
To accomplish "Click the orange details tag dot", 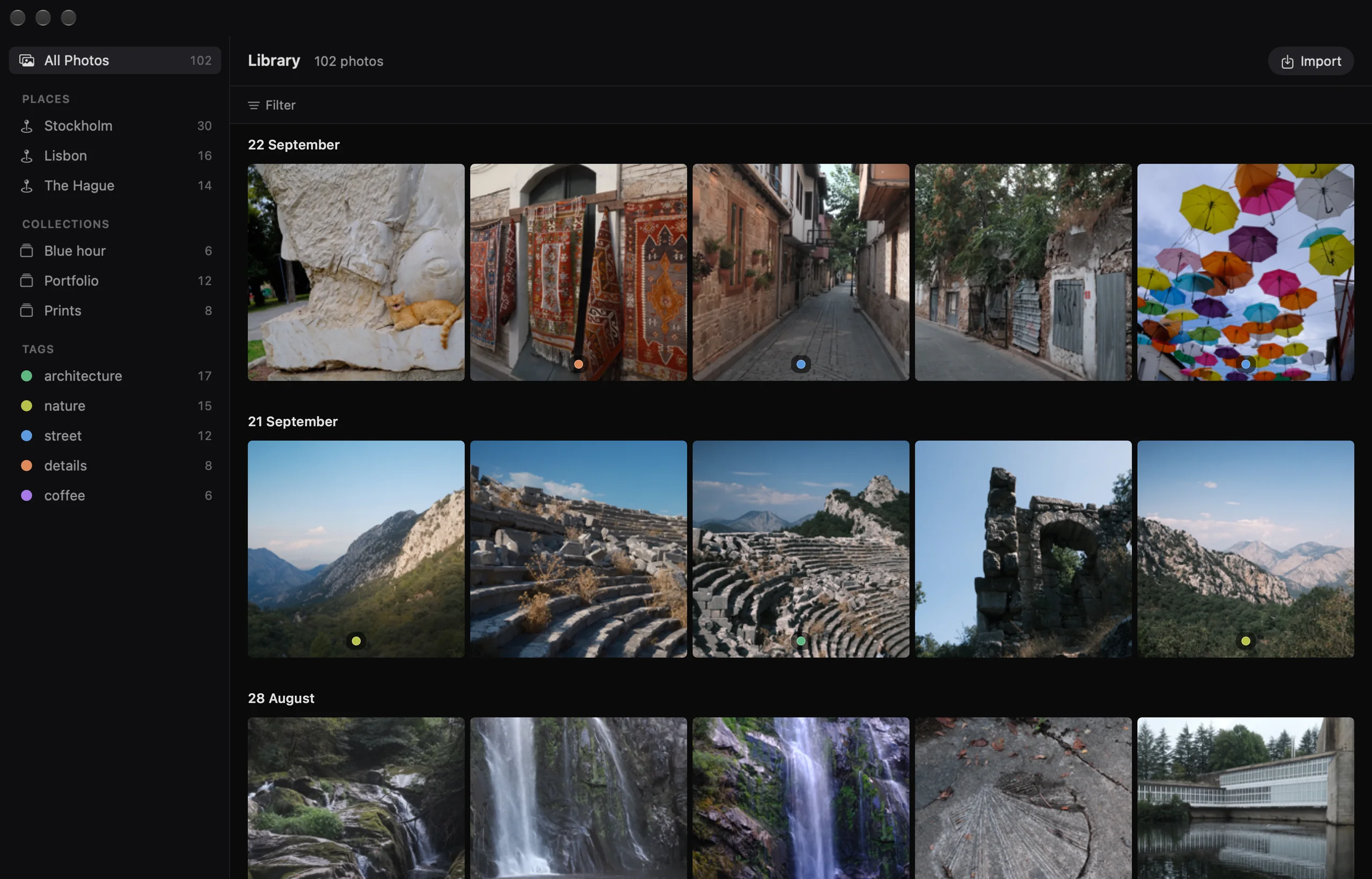I will (26, 465).
